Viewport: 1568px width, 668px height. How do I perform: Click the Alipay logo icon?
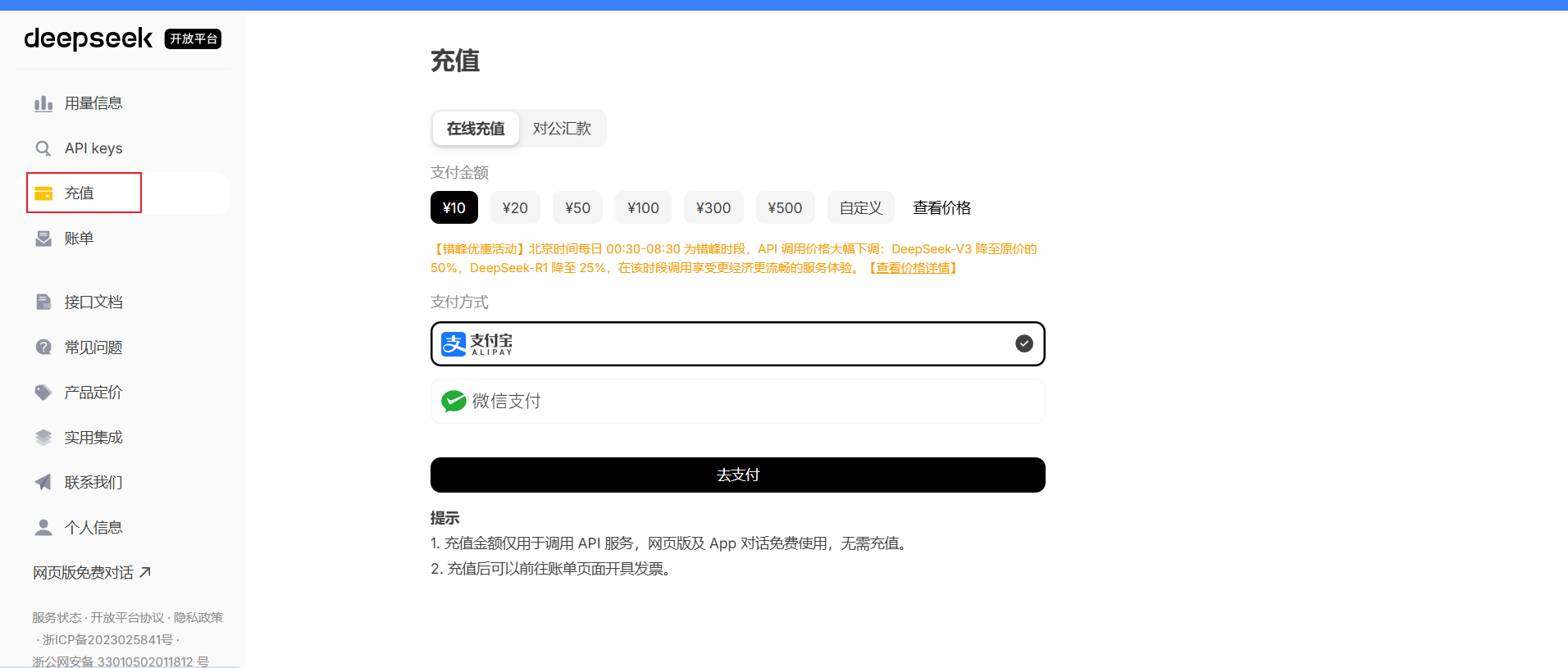454,344
